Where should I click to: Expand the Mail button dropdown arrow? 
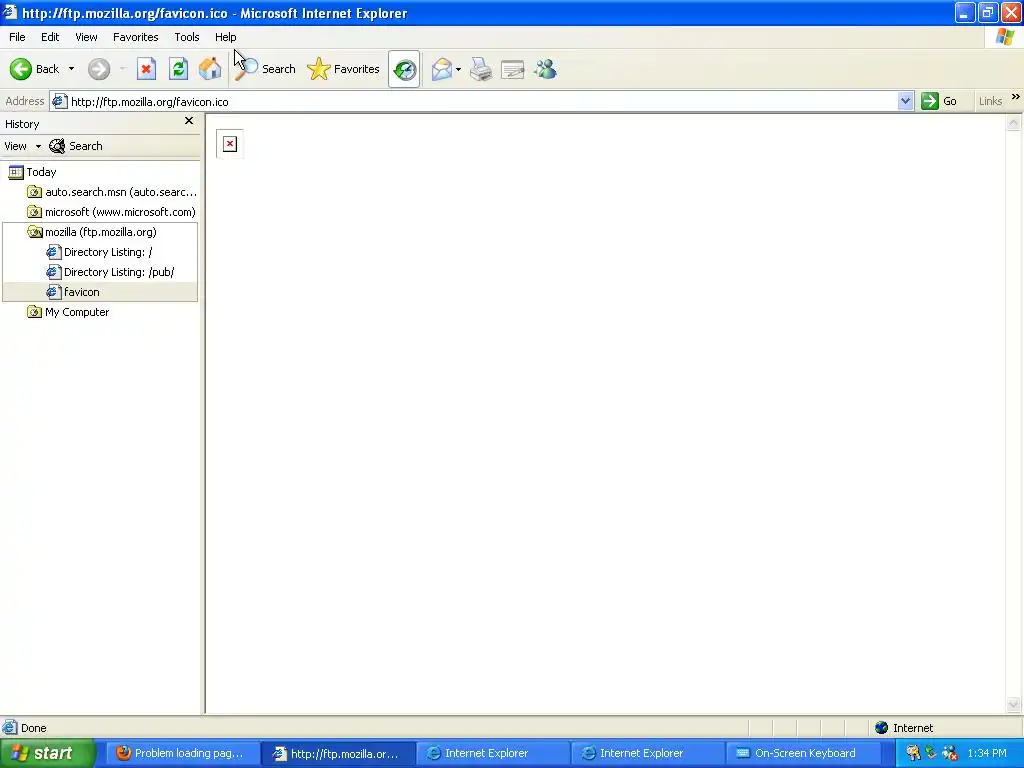[x=458, y=69]
